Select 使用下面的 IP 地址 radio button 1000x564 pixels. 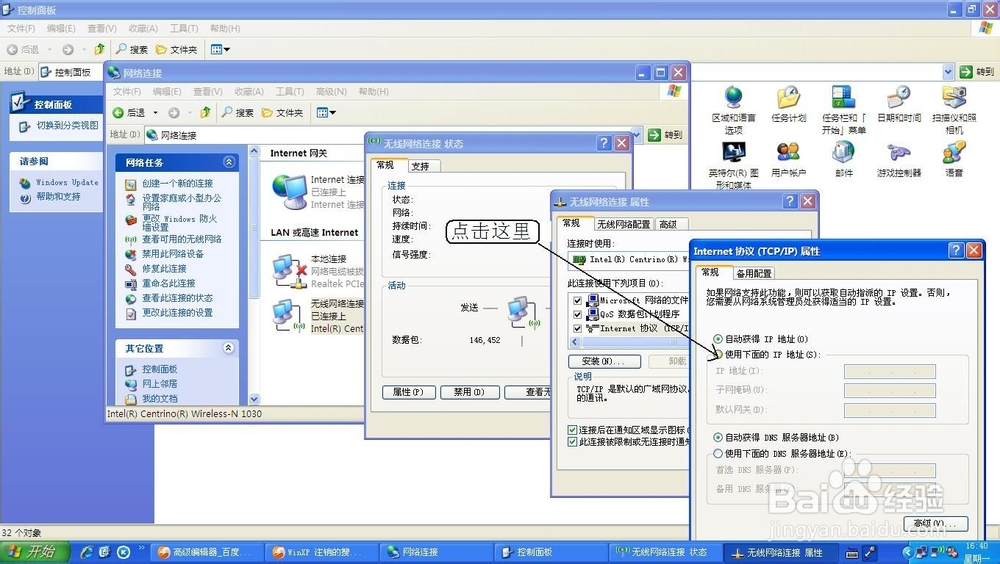tap(718, 354)
